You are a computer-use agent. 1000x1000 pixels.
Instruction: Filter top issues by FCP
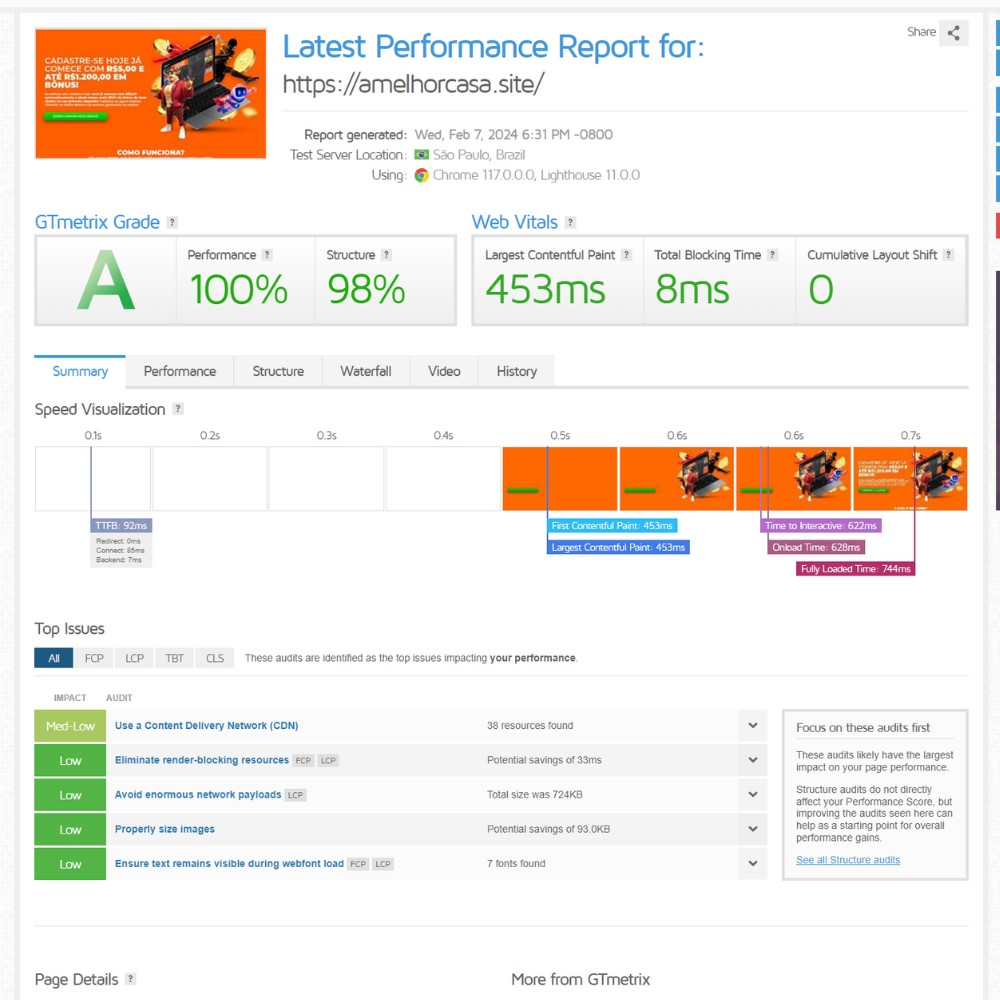coord(94,658)
